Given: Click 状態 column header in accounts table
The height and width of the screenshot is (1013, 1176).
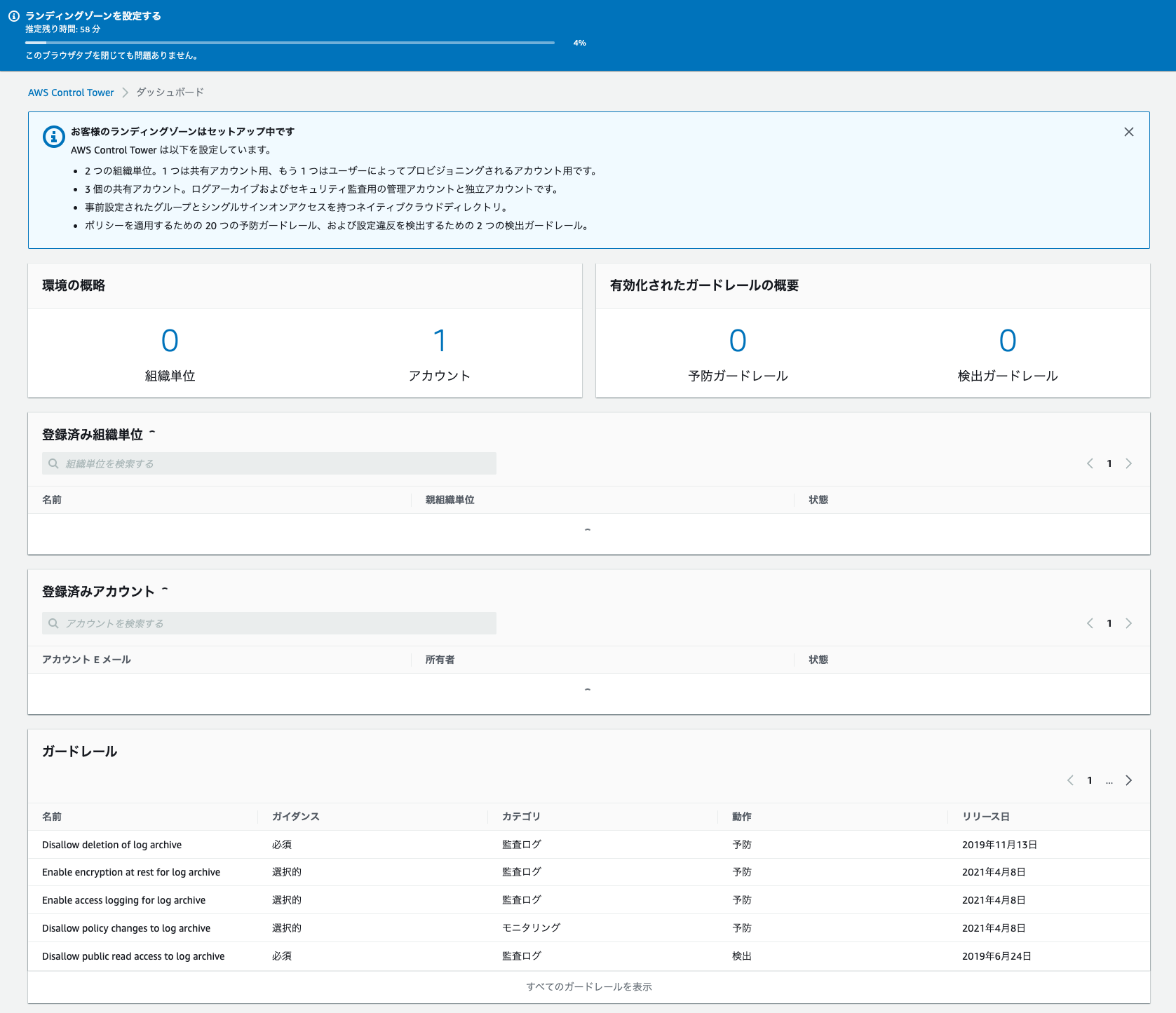Looking at the screenshot, I should [818, 660].
